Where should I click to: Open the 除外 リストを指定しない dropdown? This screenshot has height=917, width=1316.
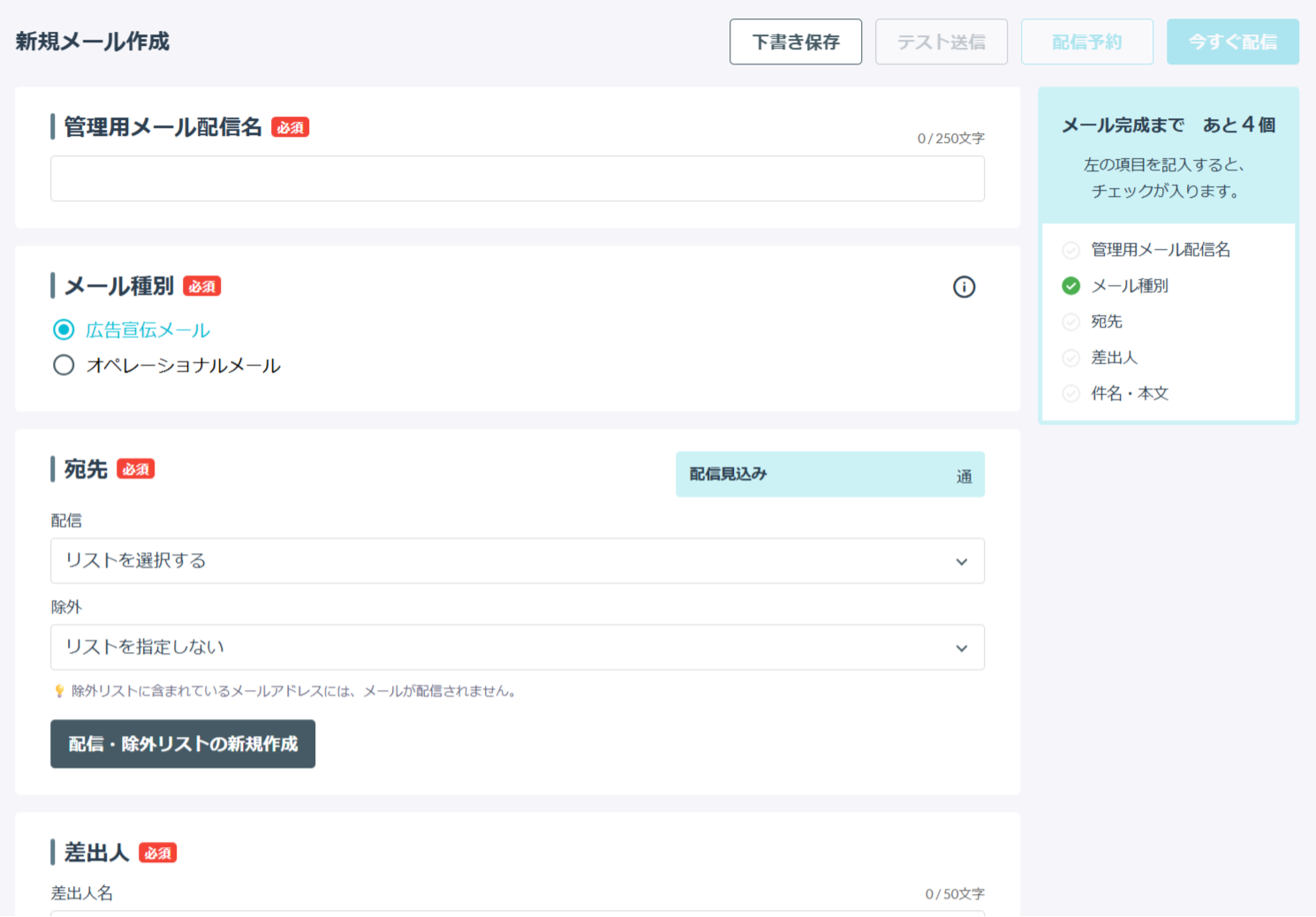pos(518,648)
